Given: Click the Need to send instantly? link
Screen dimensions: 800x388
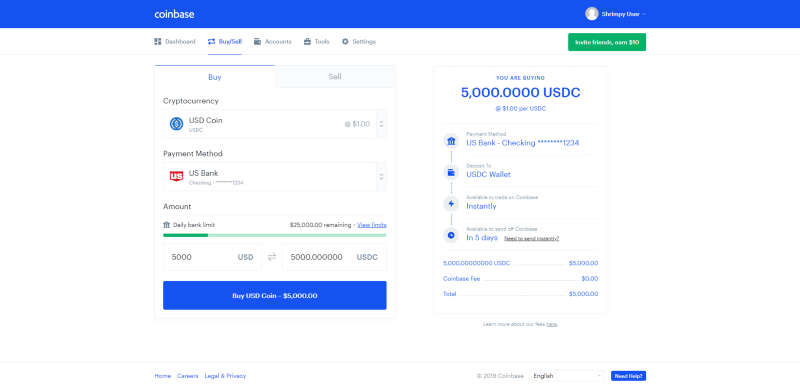Looking at the screenshot, I should coord(531,238).
